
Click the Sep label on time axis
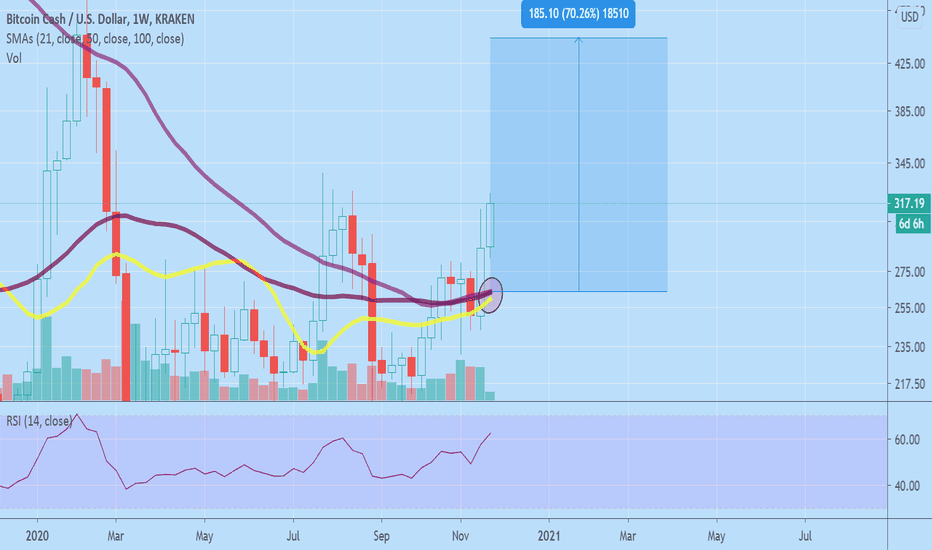[x=382, y=536]
